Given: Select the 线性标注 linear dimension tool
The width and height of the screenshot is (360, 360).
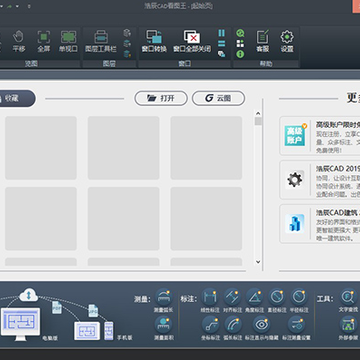Looking at the screenshot, I should [x=210, y=300].
